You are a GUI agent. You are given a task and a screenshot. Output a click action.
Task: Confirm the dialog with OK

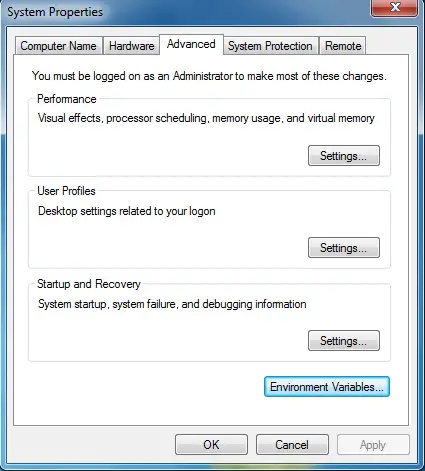pos(211,445)
